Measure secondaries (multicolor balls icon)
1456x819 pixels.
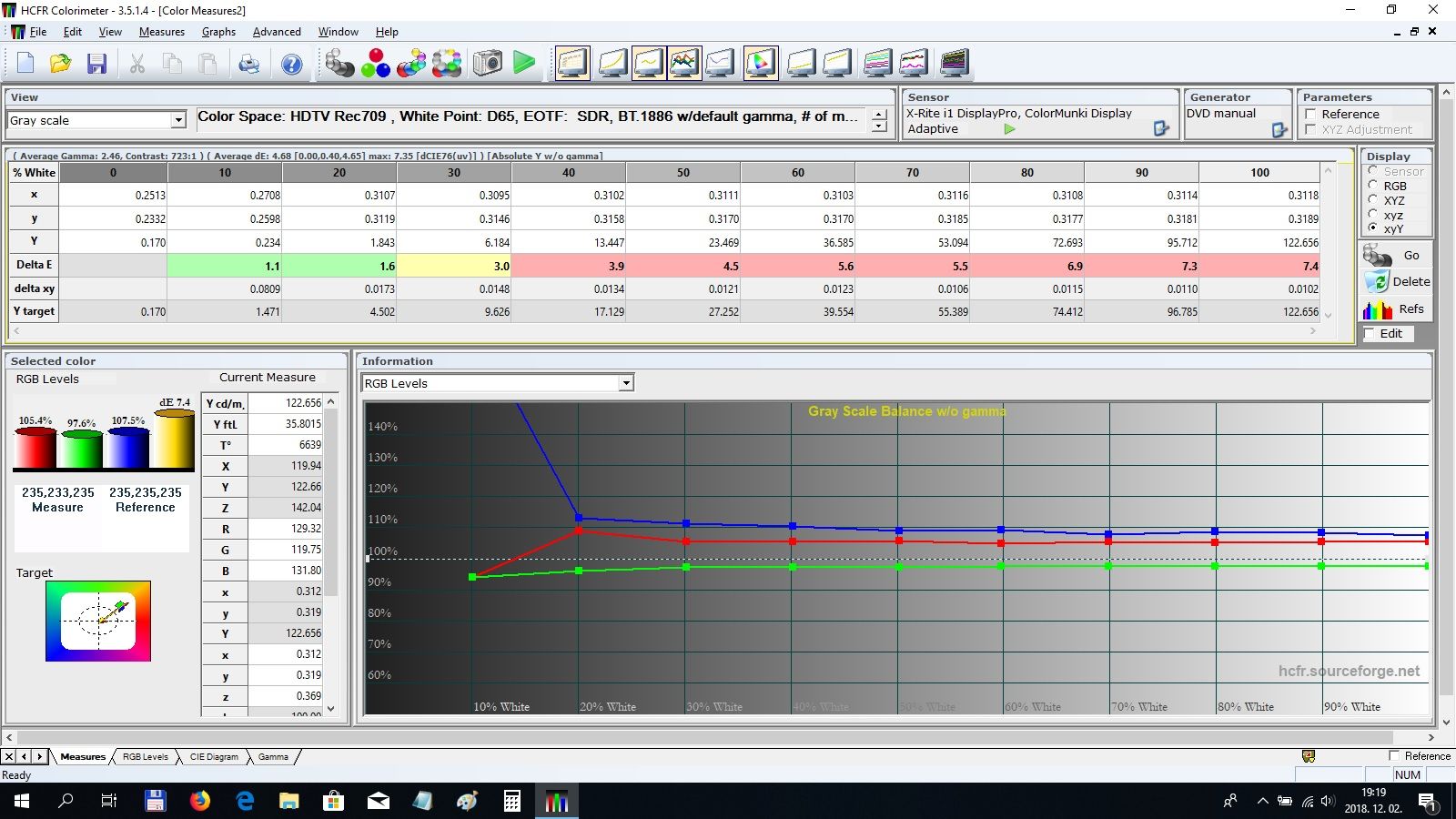(x=411, y=64)
